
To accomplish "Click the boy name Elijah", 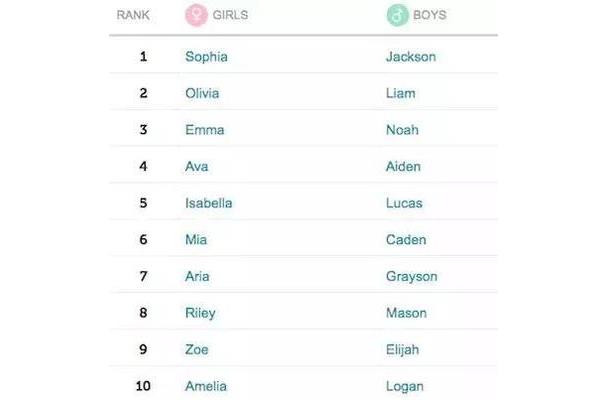I will click(x=402, y=350).
